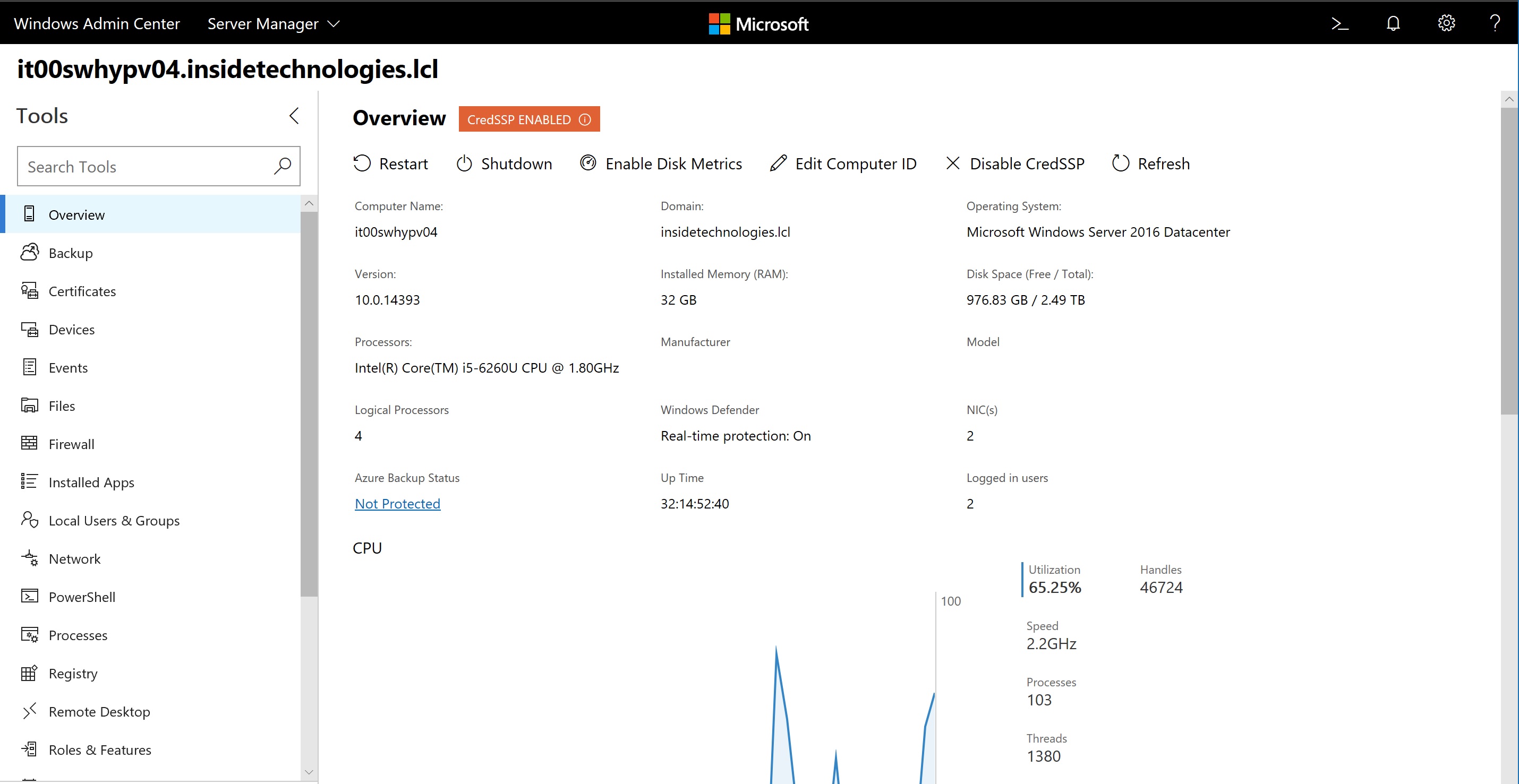Click the CPU speed value 2.2GHz

tap(1051, 643)
